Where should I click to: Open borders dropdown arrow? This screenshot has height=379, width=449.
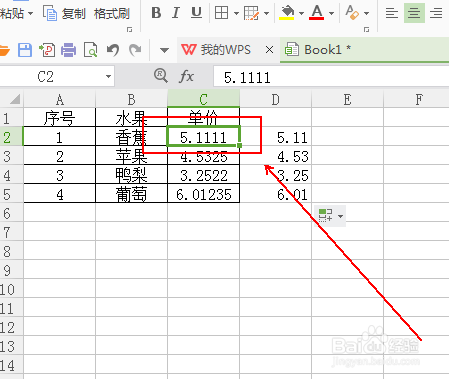(x=236, y=14)
